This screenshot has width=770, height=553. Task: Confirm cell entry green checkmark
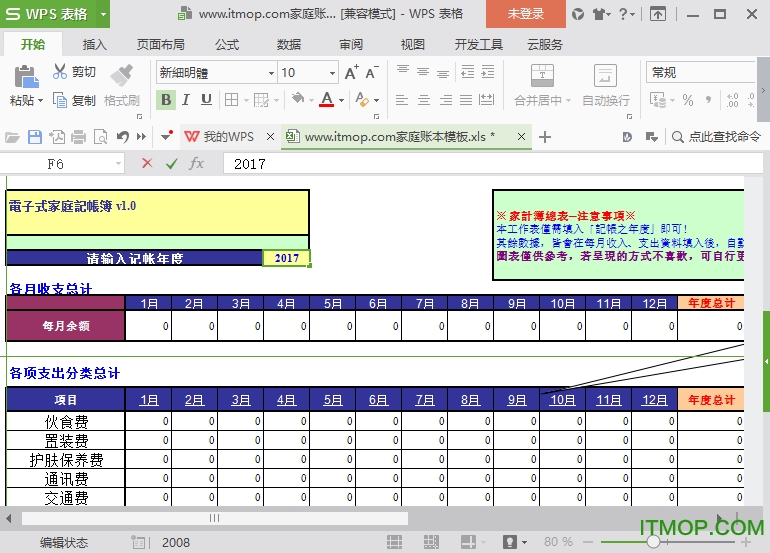pos(171,164)
